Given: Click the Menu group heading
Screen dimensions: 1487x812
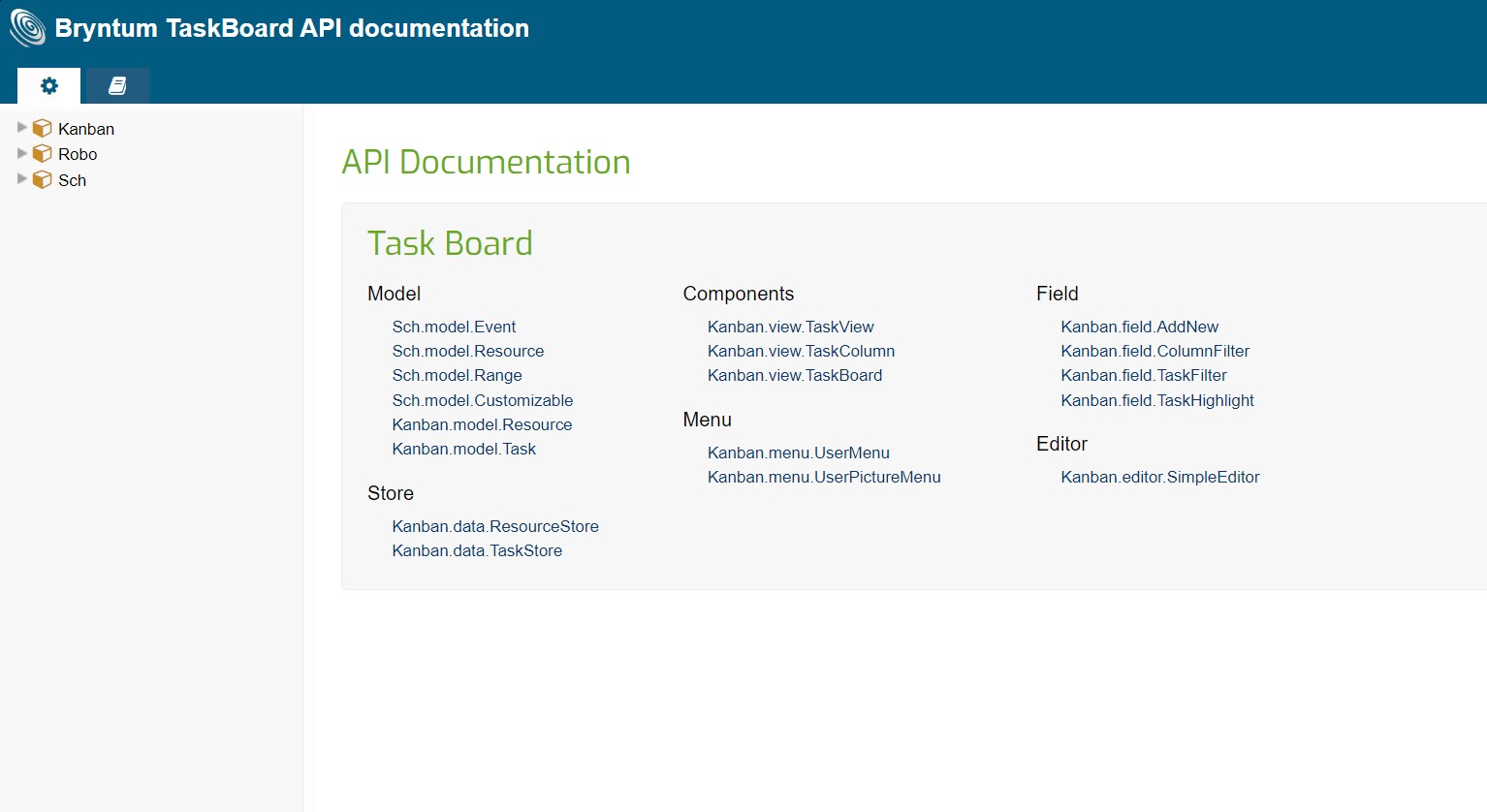Looking at the screenshot, I should coord(707,420).
